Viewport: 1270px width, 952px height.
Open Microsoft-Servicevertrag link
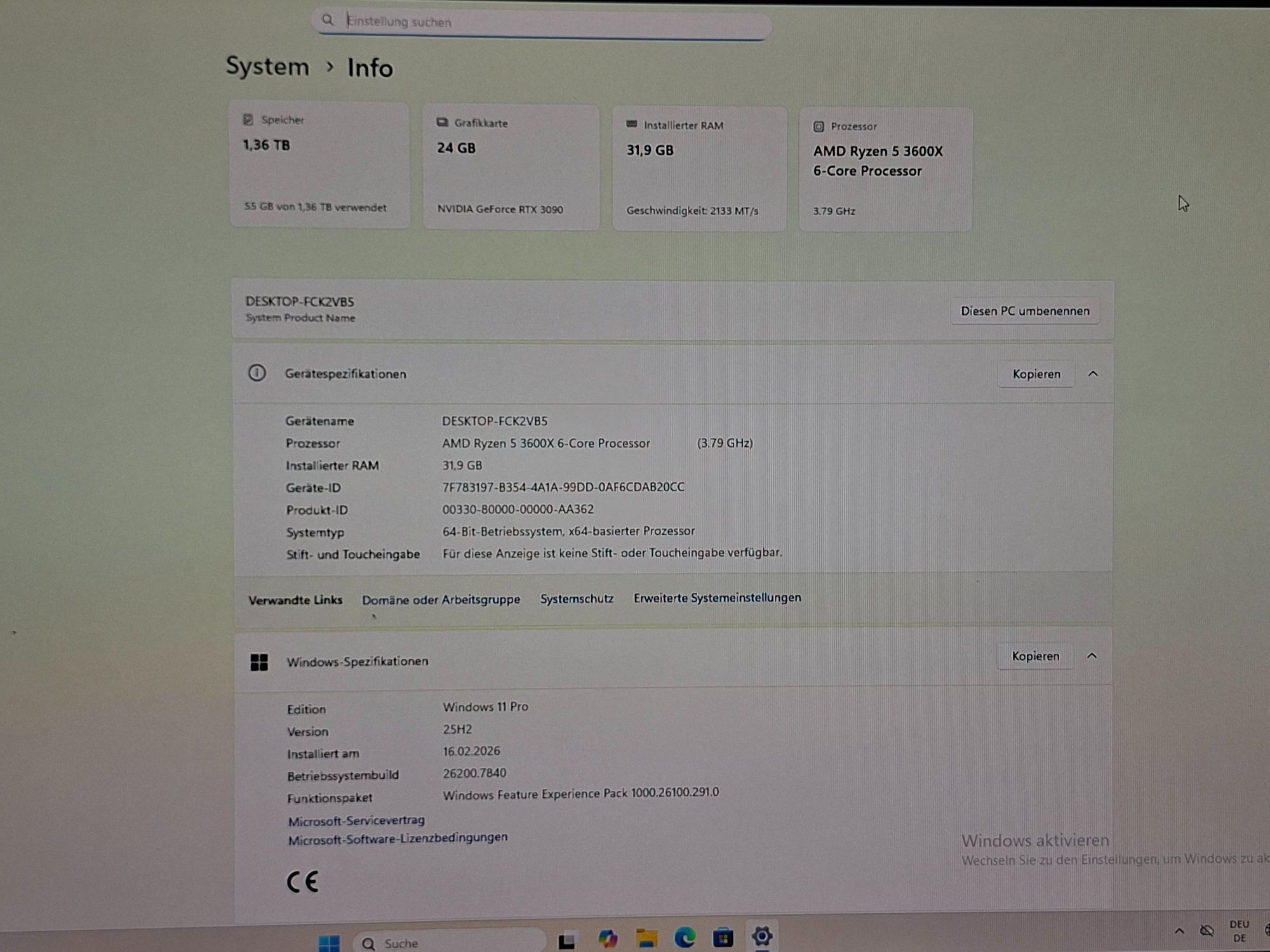tap(356, 821)
